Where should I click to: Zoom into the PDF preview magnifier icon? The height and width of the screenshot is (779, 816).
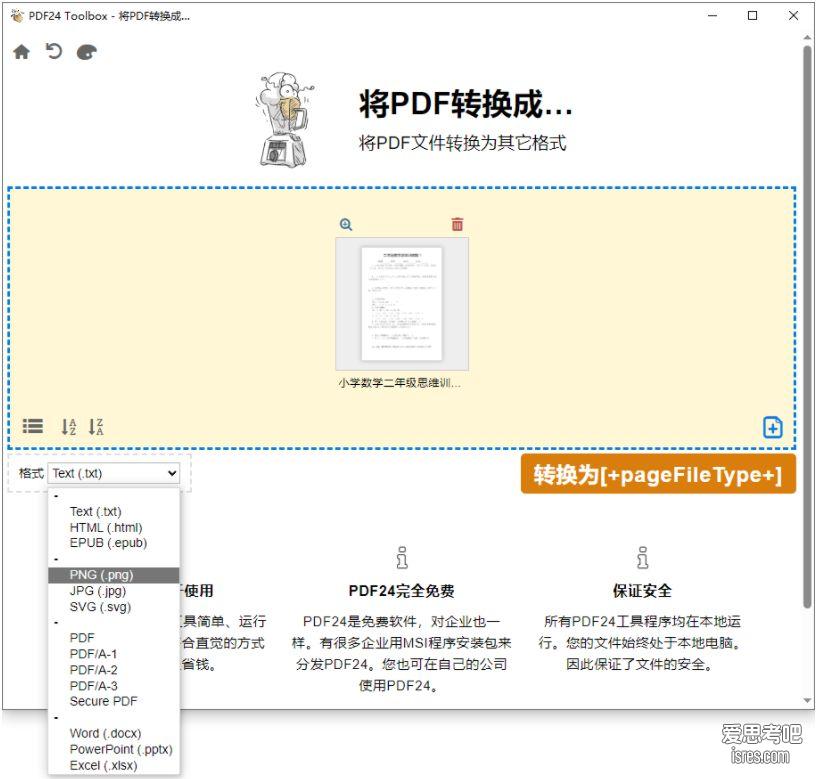pyautogui.click(x=346, y=224)
